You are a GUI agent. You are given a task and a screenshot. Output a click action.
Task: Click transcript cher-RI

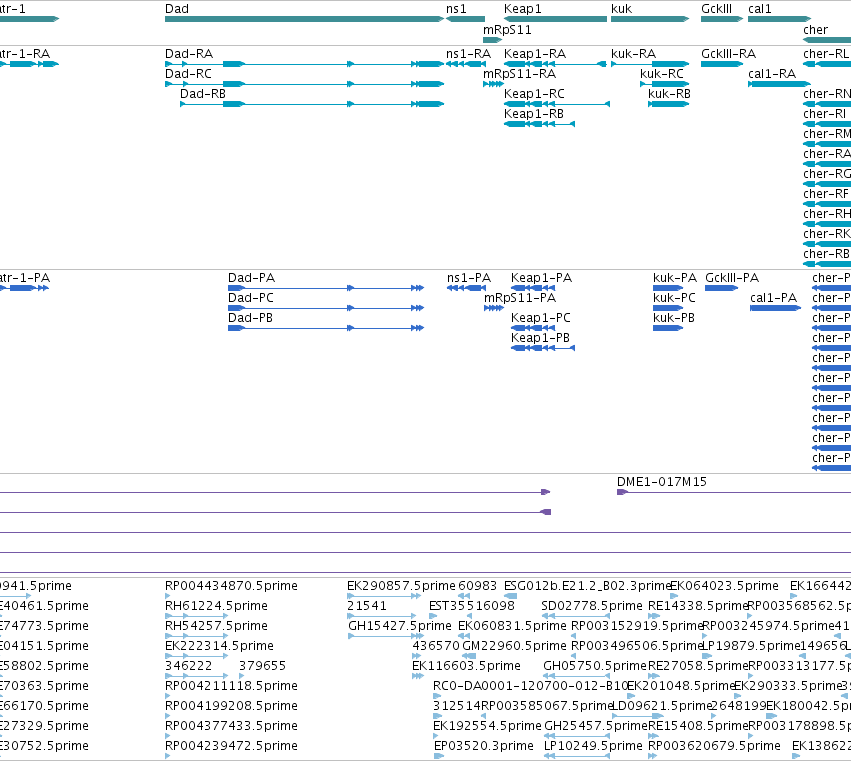click(x=825, y=114)
